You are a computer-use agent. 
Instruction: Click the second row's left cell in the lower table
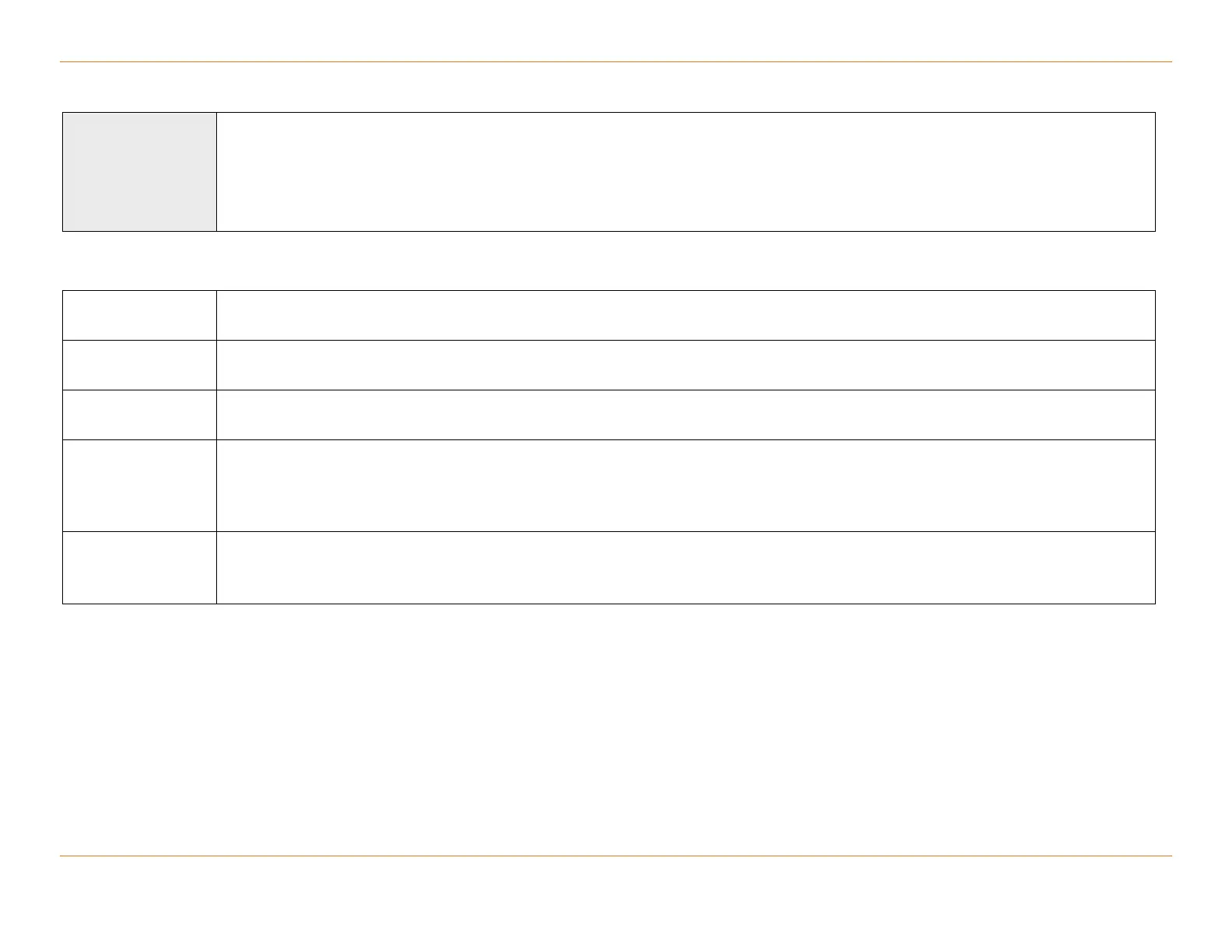[x=139, y=365]
